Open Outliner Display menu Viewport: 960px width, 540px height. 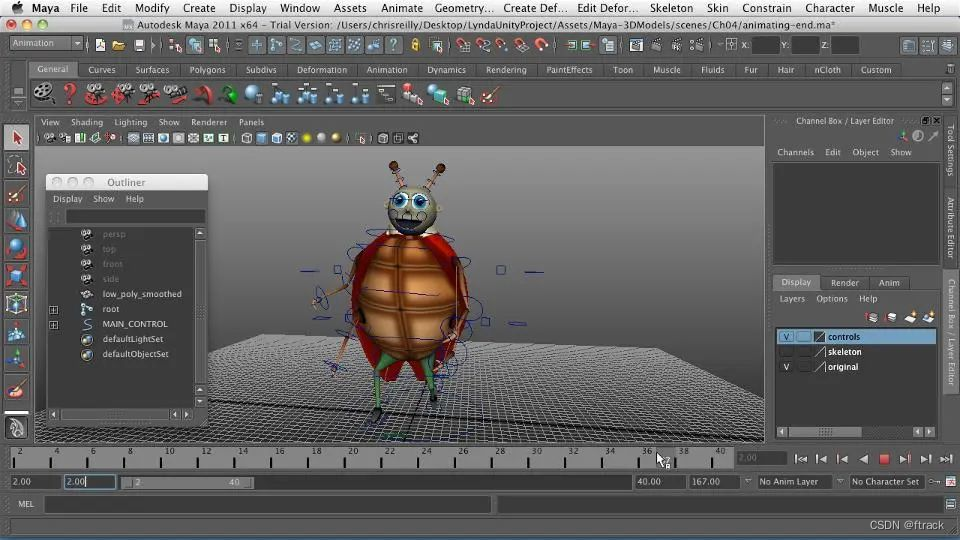click(x=67, y=199)
